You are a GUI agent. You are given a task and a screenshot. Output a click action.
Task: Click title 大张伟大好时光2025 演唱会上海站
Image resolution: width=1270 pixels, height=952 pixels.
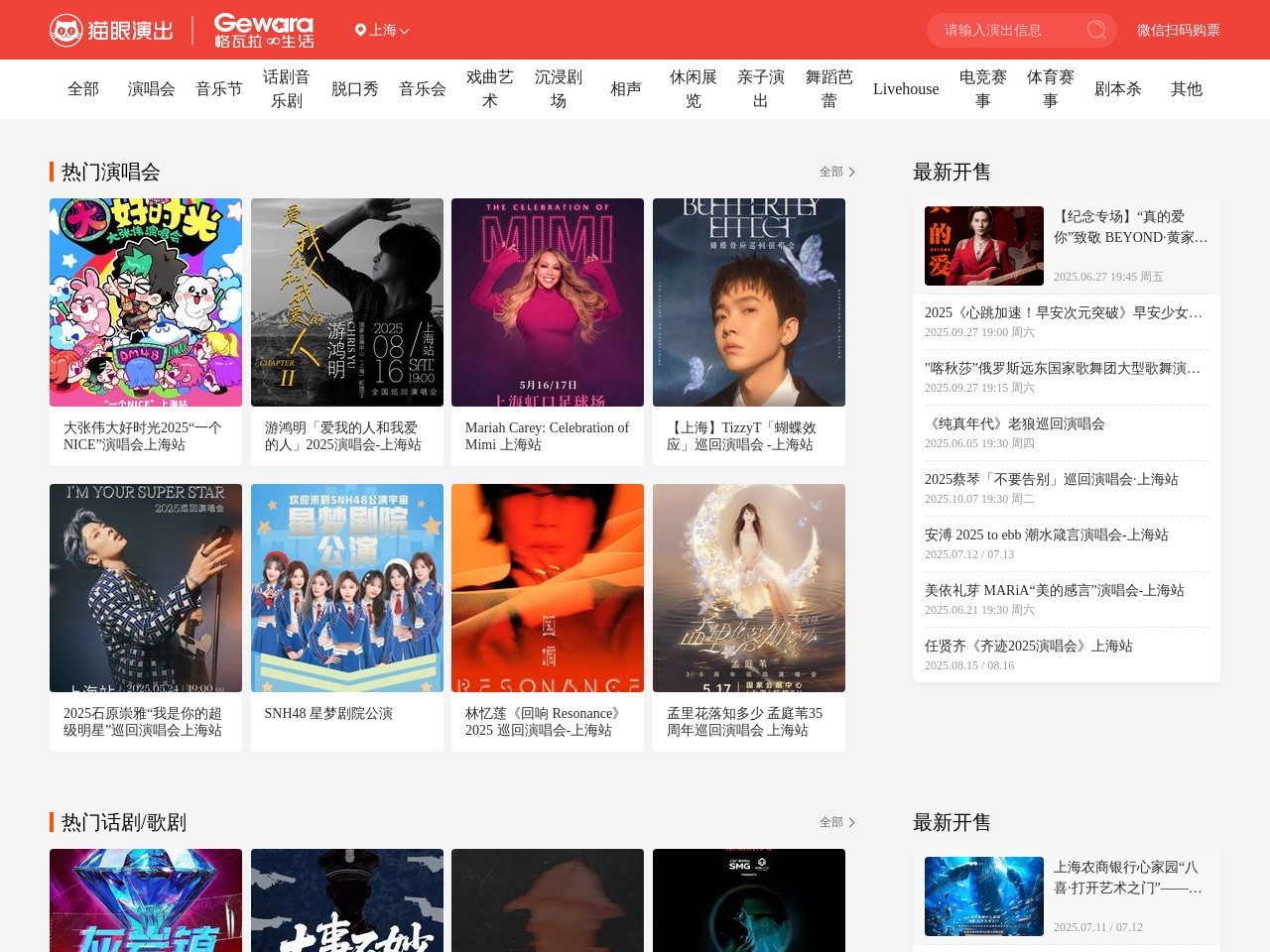pyautogui.click(x=143, y=436)
